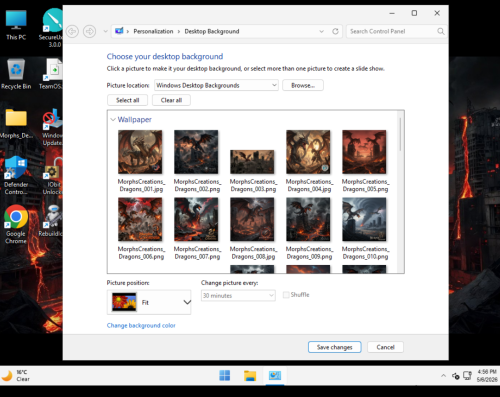The width and height of the screenshot is (500, 397).
Task: Open This PC desktop icon
Action: pos(16,25)
